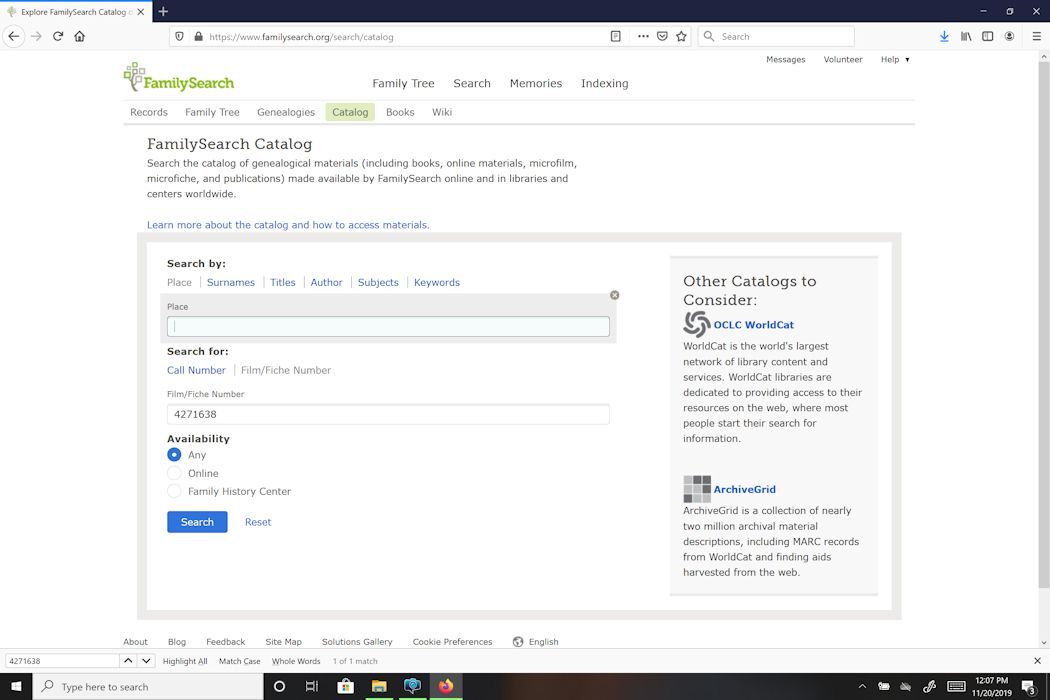Reload the page with the refresh icon
Screen dimensions: 1050x700
click(x=58, y=36)
